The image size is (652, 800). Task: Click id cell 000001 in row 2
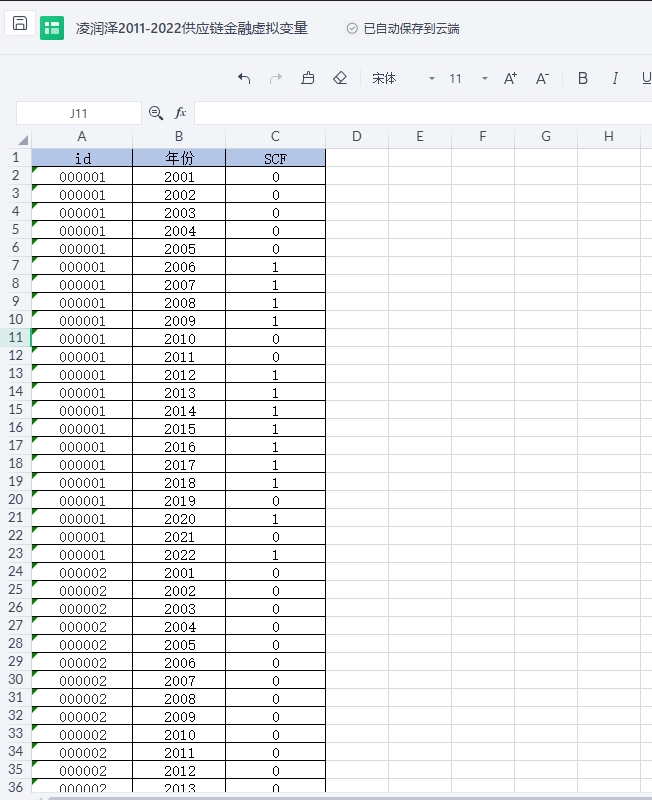(x=82, y=177)
